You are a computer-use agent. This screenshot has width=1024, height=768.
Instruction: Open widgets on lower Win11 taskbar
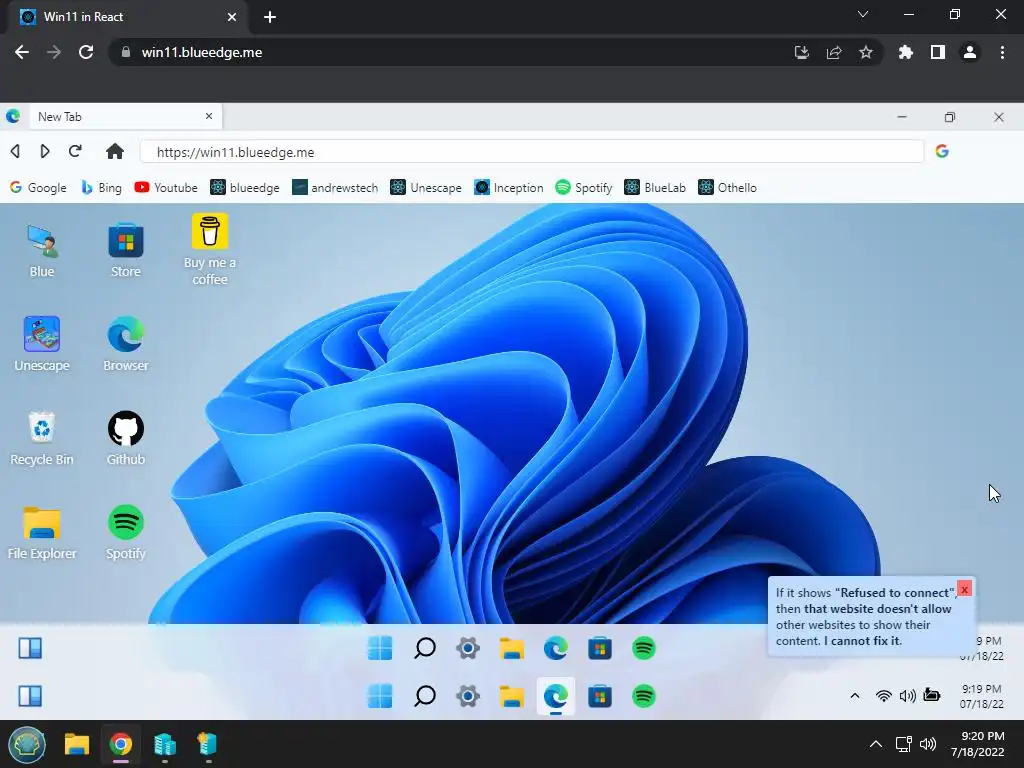click(x=30, y=696)
